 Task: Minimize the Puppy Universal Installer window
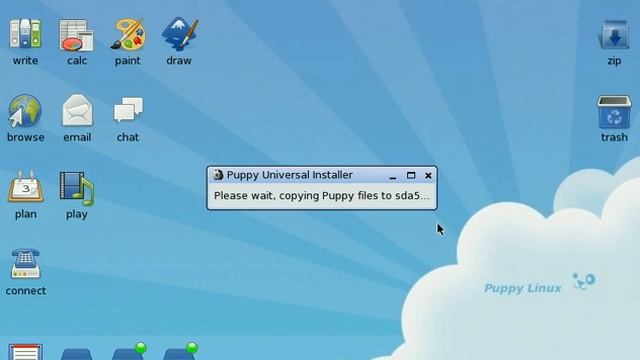tap(393, 176)
